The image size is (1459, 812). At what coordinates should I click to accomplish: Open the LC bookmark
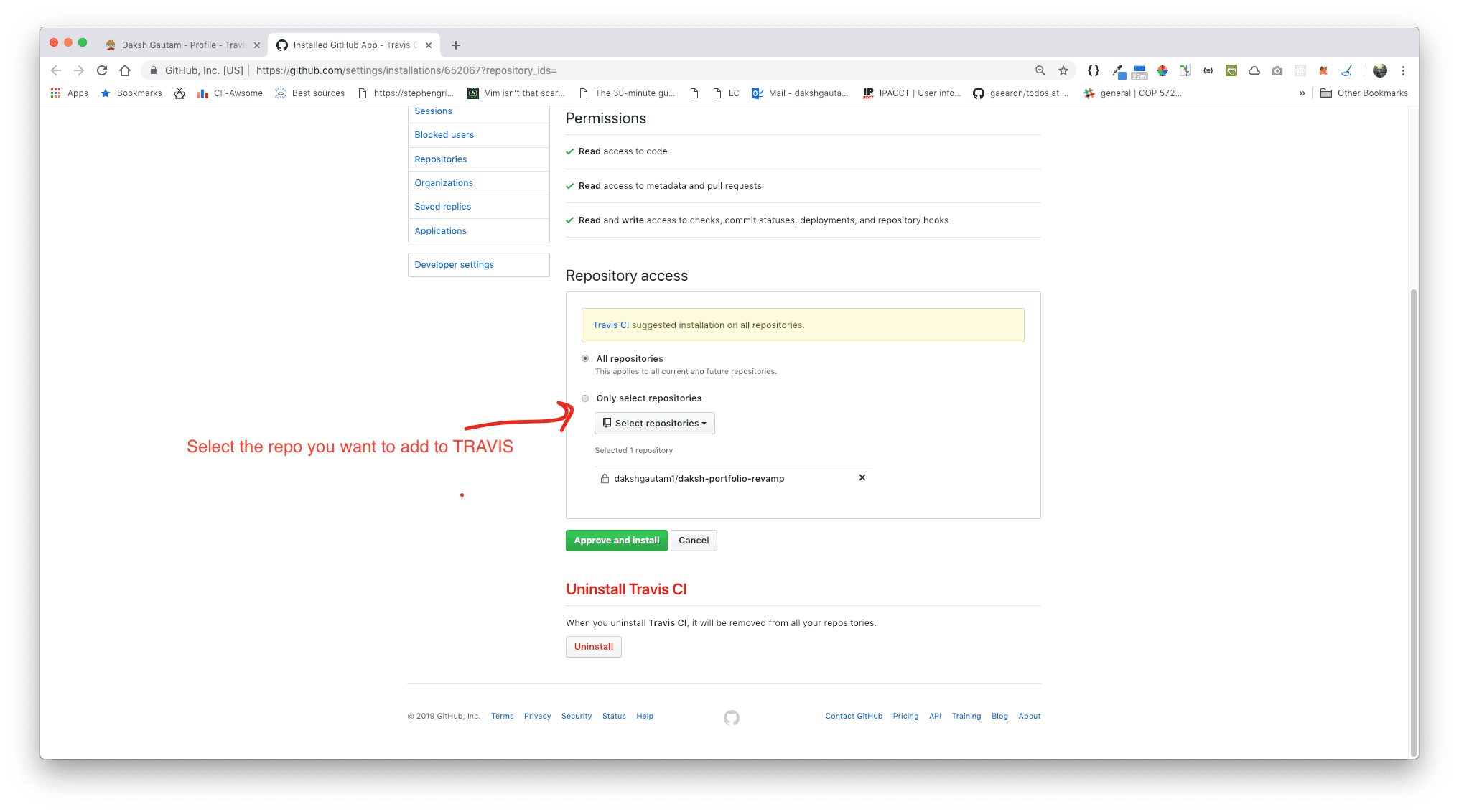726,93
